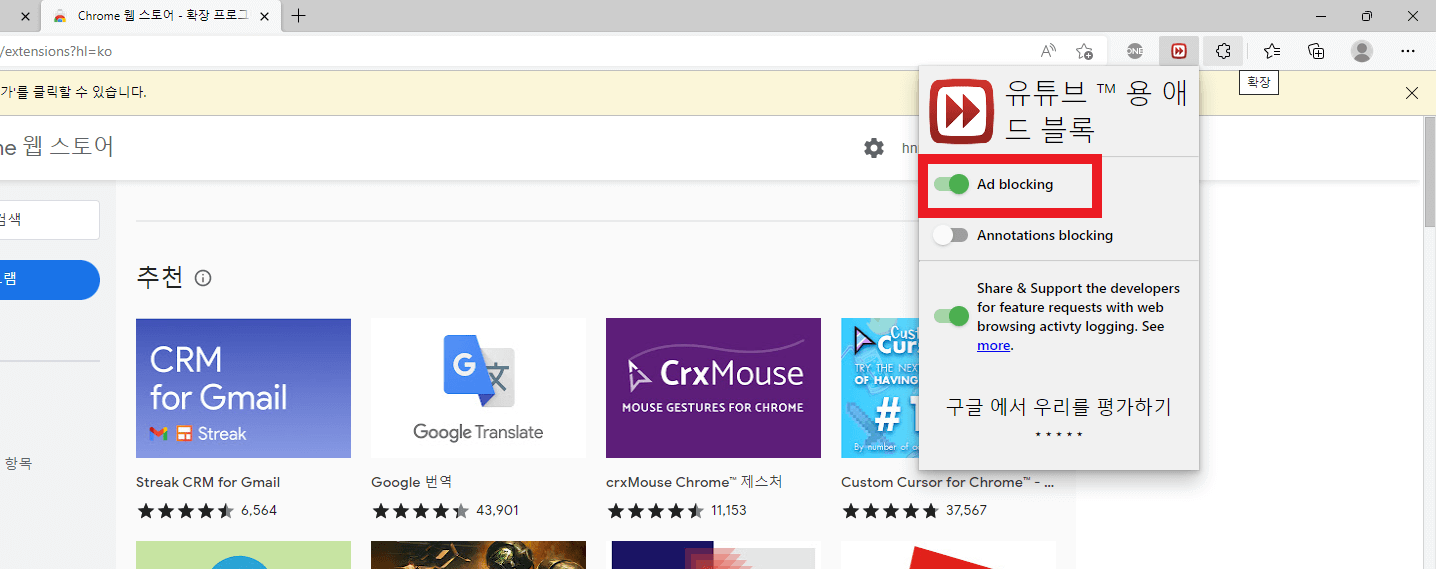Add this page to favorites
The width and height of the screenshot is (1436, 569).
tap(1084, 51)
